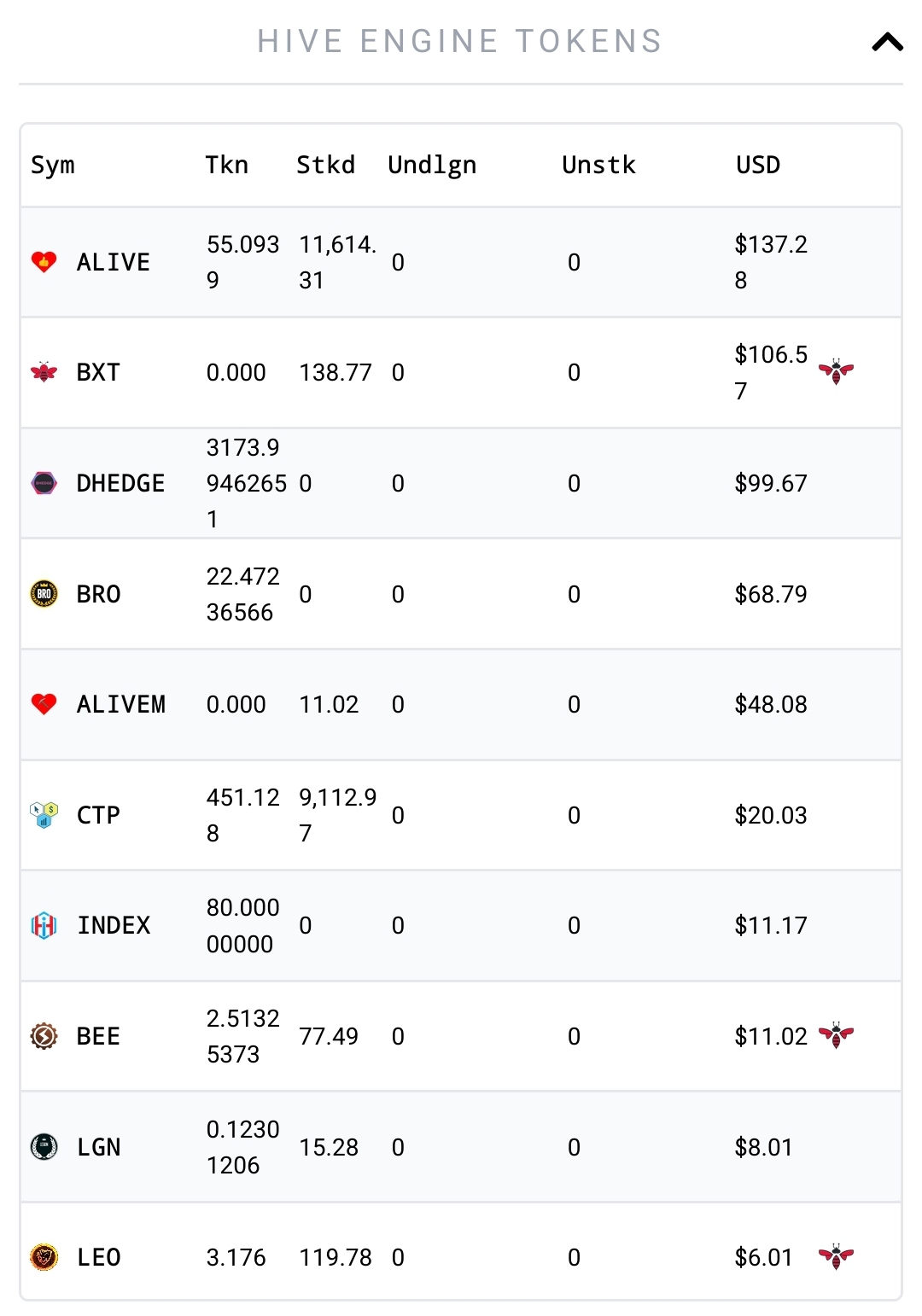The width and height of the screenshot is (922, 1316).
Task: Click the DHEDGE token hexagon icon
Action: click(44, 483)
